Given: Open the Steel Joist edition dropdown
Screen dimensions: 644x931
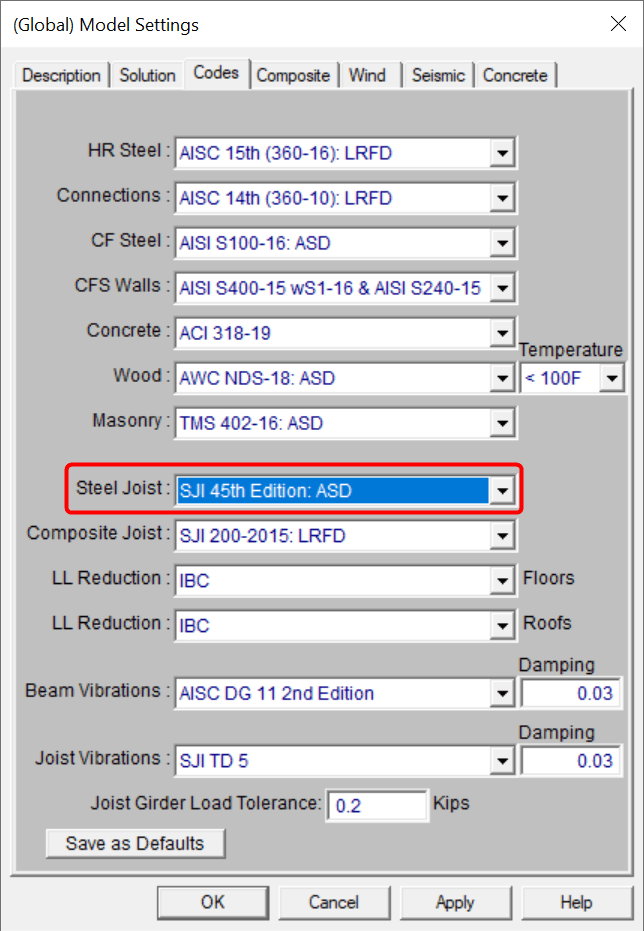Looking at the screenshot, I should [502, 491].
